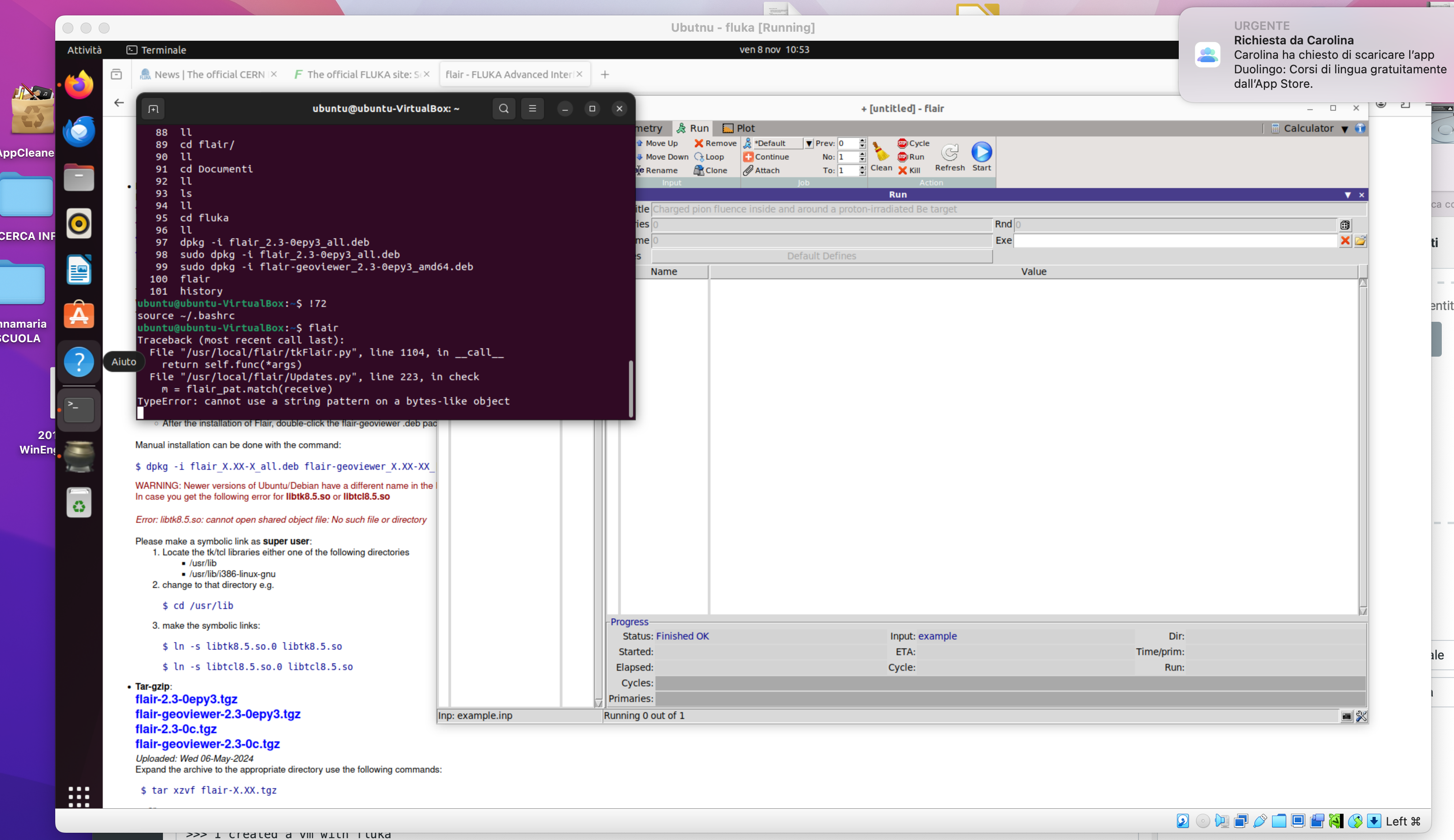Image resolution: width=1454 pixels, height=840 pixels.
Task: Click the Default Defines button
Action: pos(822,256)
